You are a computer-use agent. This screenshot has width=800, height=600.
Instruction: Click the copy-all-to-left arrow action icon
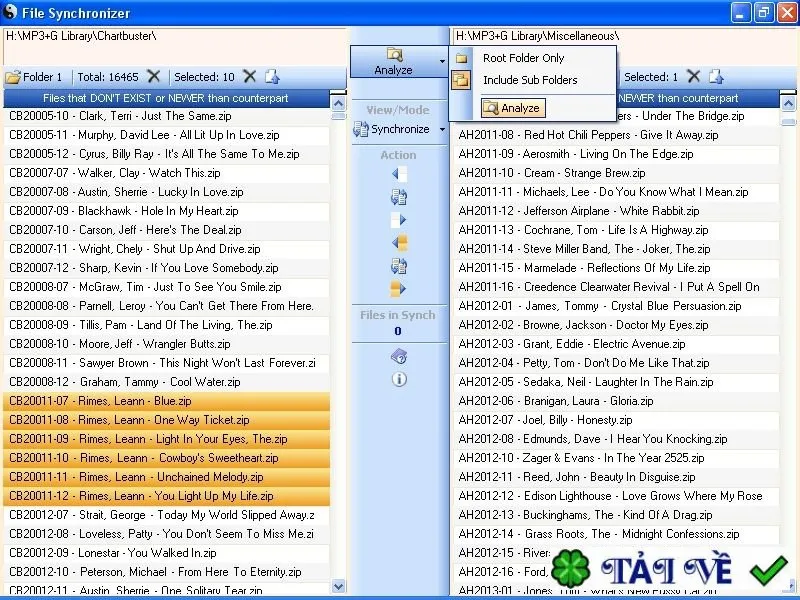(x=399, y=174)
